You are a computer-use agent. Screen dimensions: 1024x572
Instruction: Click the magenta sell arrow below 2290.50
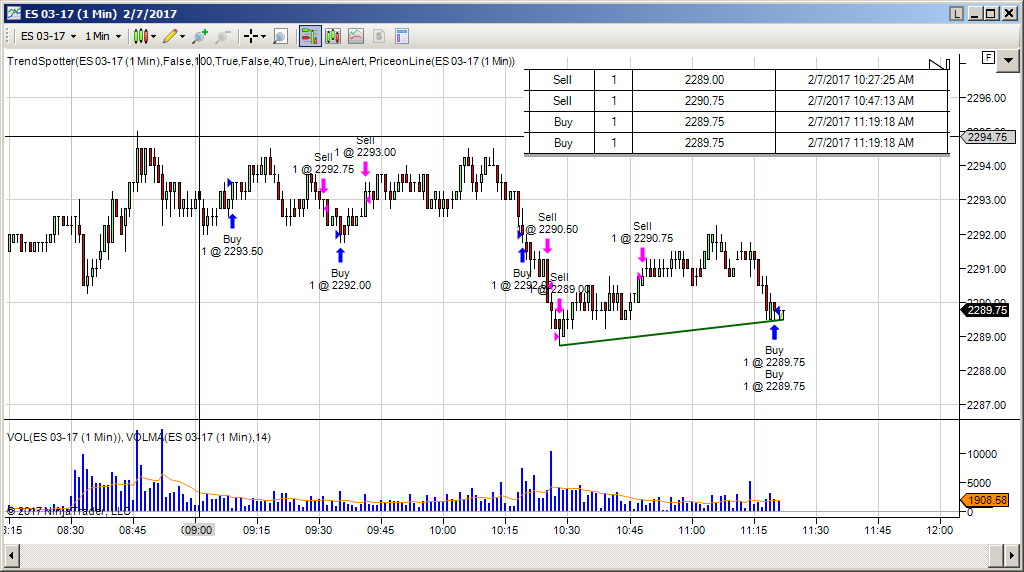coord(547,246)
